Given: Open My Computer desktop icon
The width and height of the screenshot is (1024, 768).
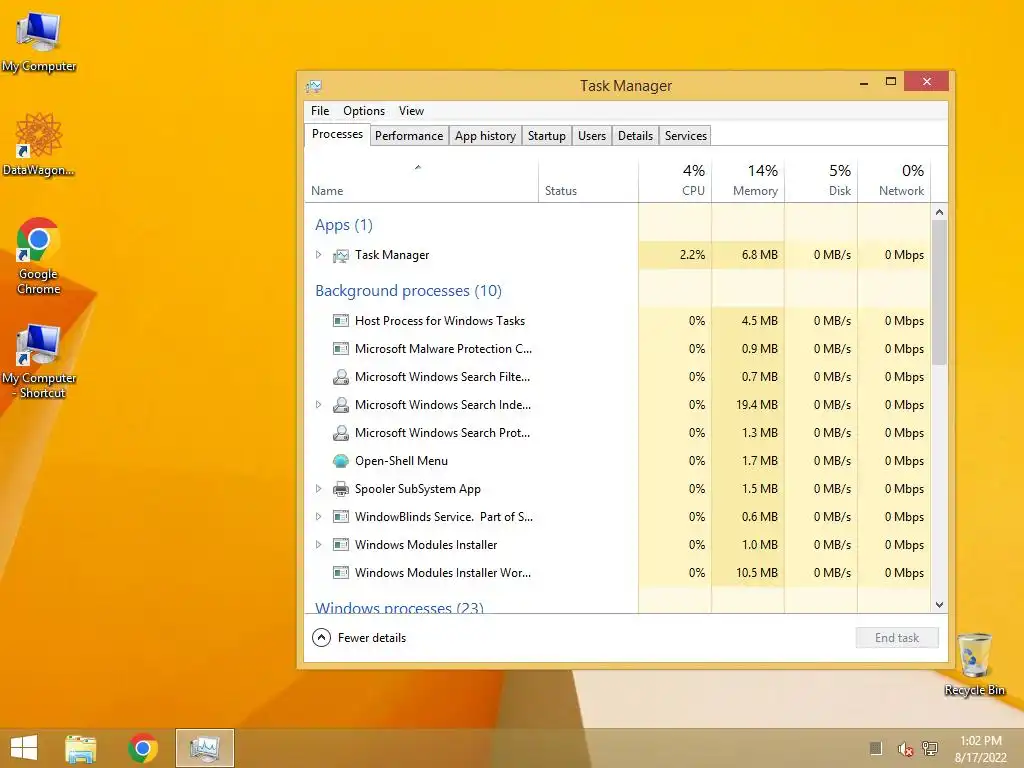Looking at the screenshot, I should click(39, 40).
